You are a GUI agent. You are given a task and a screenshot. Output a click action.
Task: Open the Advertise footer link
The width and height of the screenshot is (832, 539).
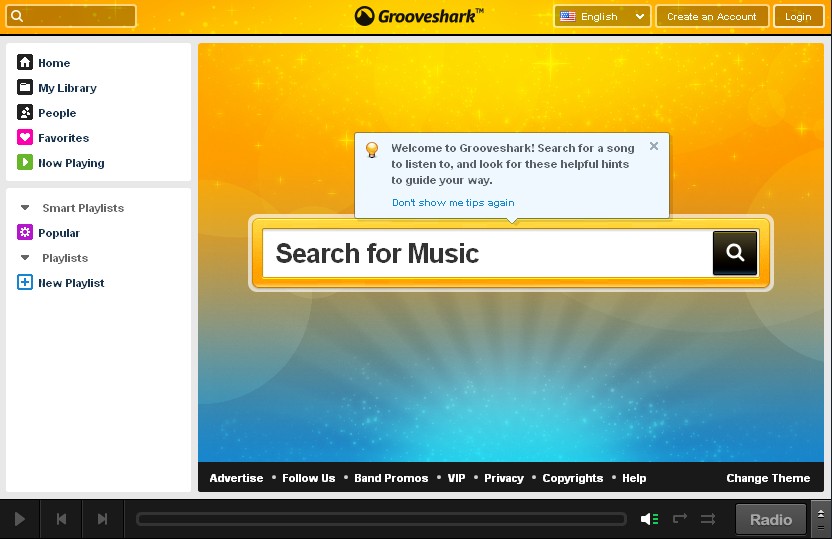click(236, 478)
